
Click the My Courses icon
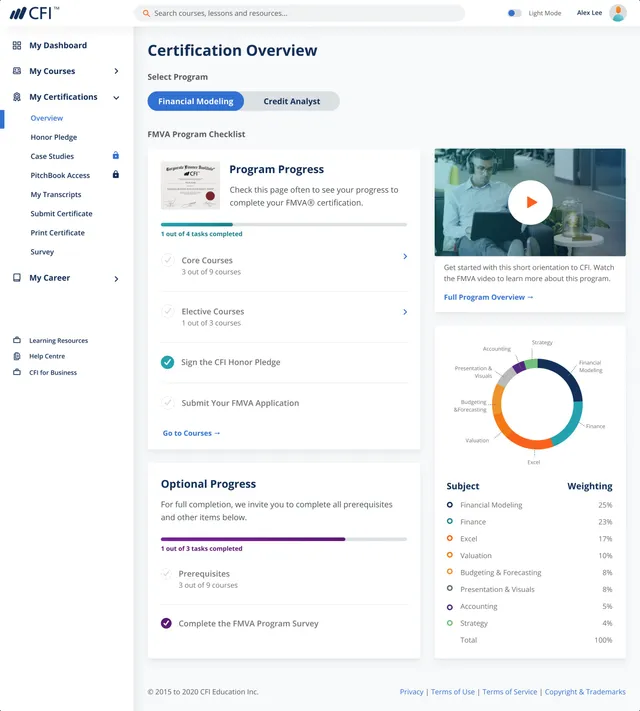pyautogui.click(x=17, y=71)
